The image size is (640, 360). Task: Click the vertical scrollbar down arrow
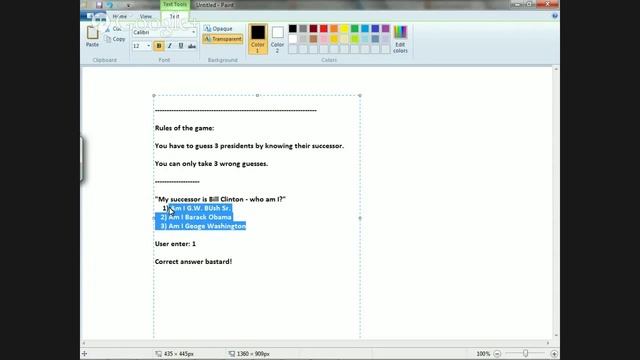556,336
